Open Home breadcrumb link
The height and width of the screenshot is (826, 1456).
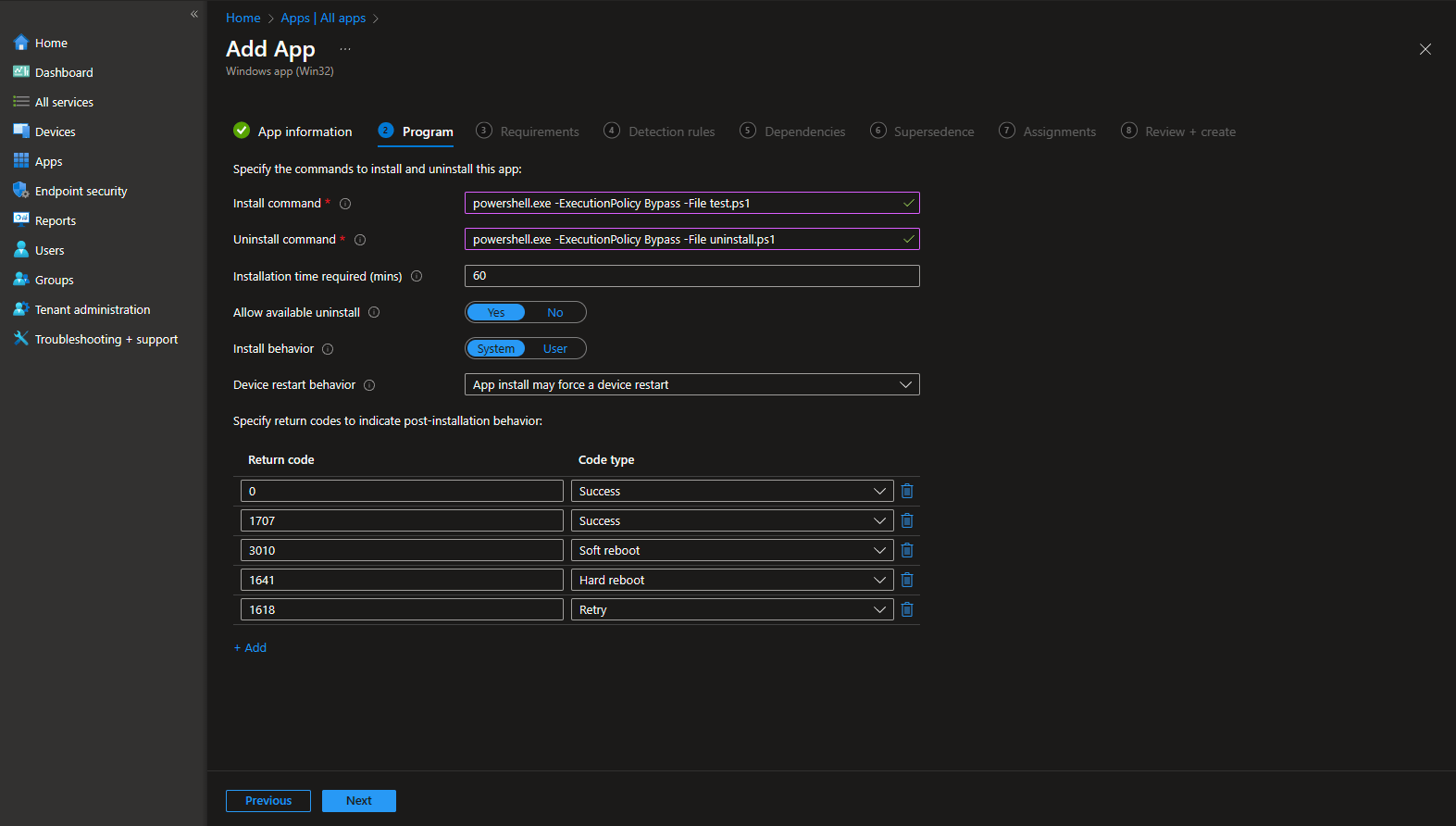[x=243, y=18]
